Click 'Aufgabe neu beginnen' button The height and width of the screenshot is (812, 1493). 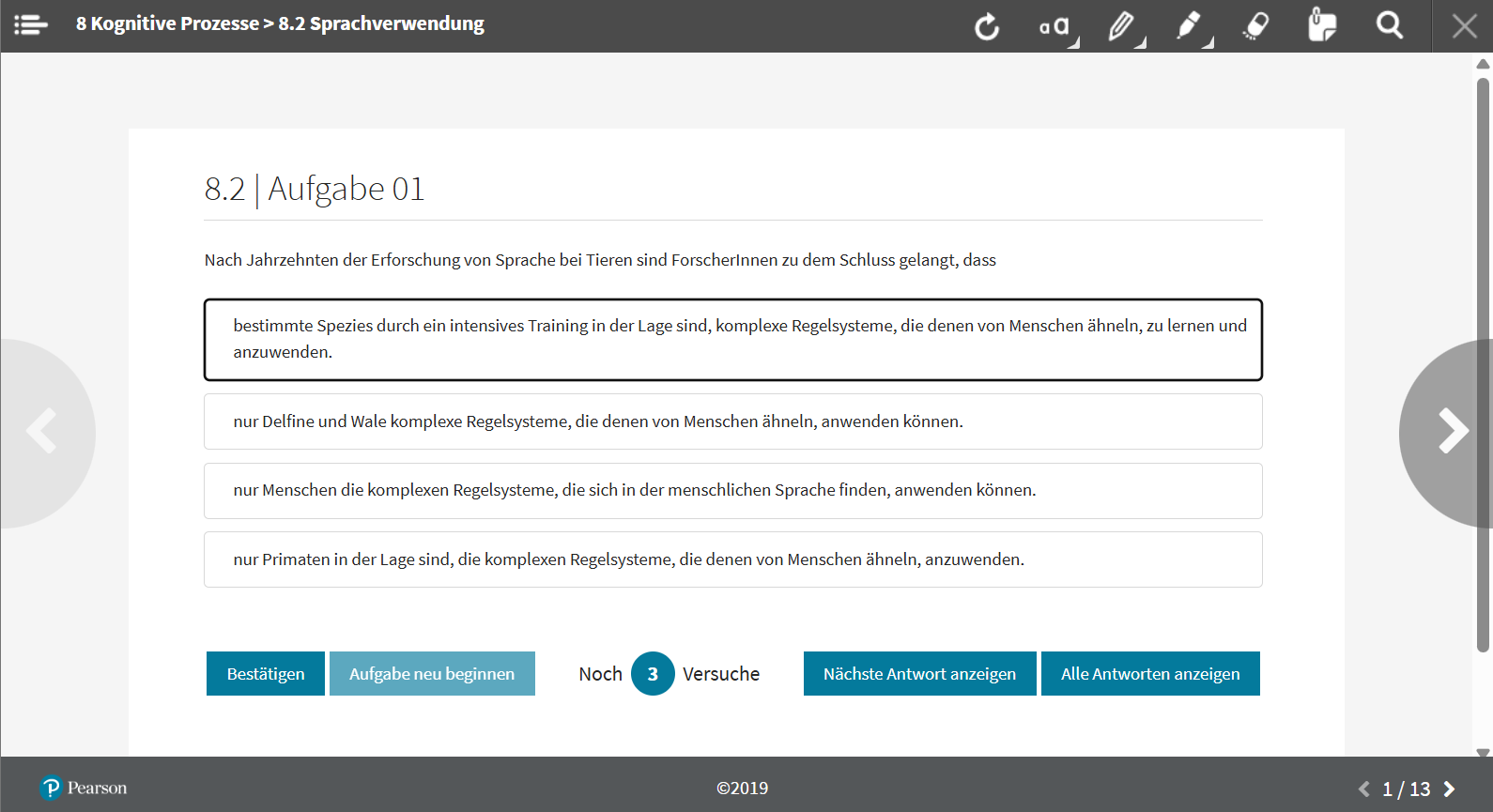point(432,674)
